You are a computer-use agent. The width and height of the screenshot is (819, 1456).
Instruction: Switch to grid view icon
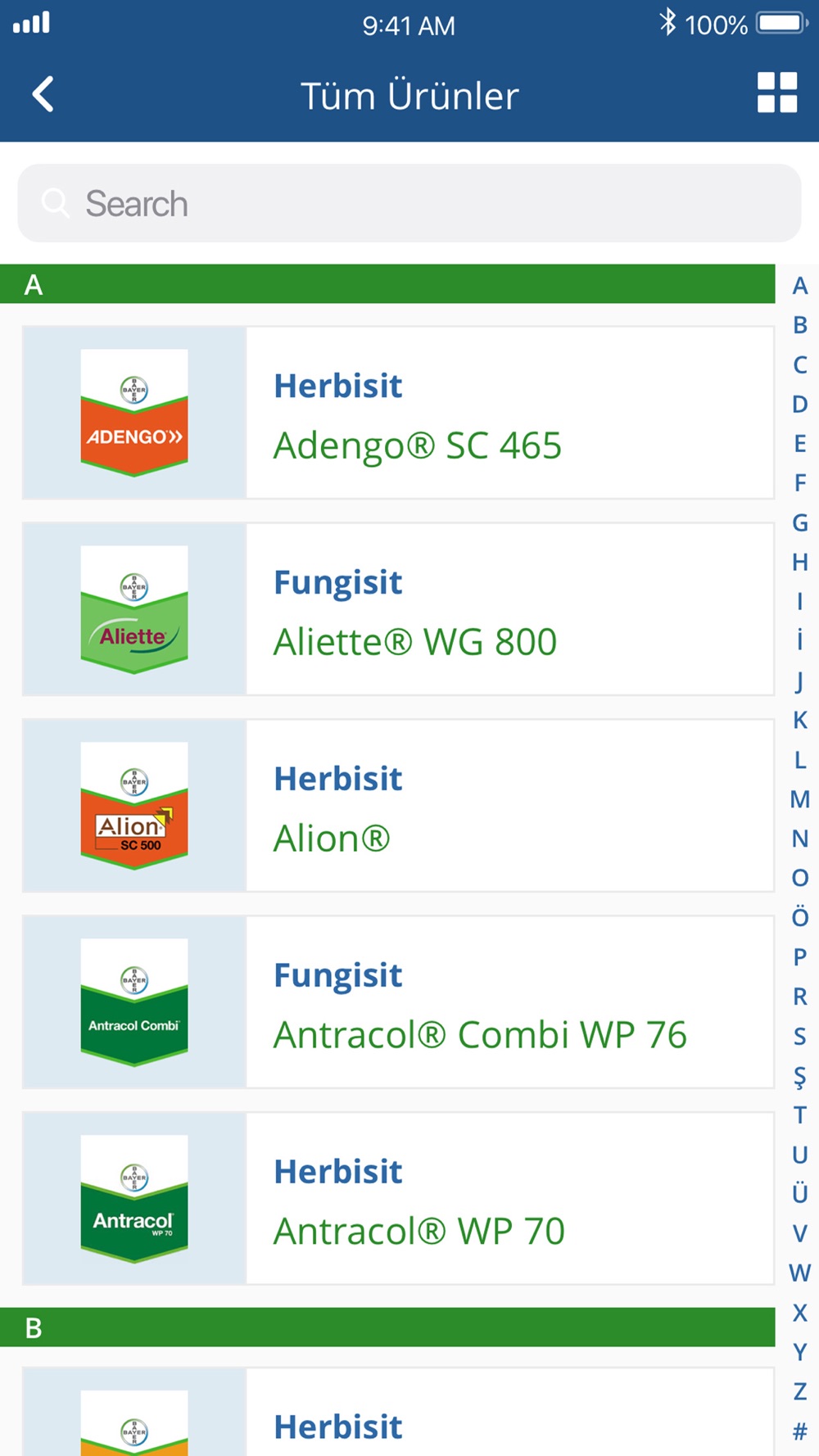pyautogui.click(x=777, y=93)
